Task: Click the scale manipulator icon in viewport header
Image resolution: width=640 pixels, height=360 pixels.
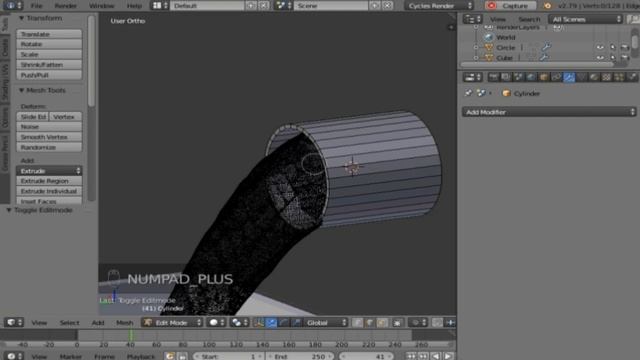Action: [x=297, y=322]
